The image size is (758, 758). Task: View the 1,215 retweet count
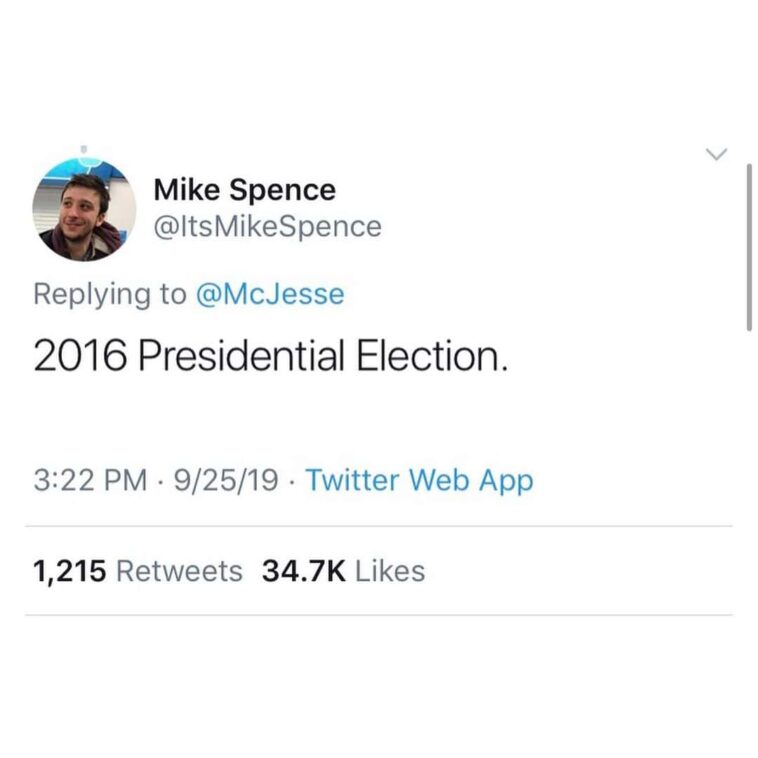click(x=70, y=571)
